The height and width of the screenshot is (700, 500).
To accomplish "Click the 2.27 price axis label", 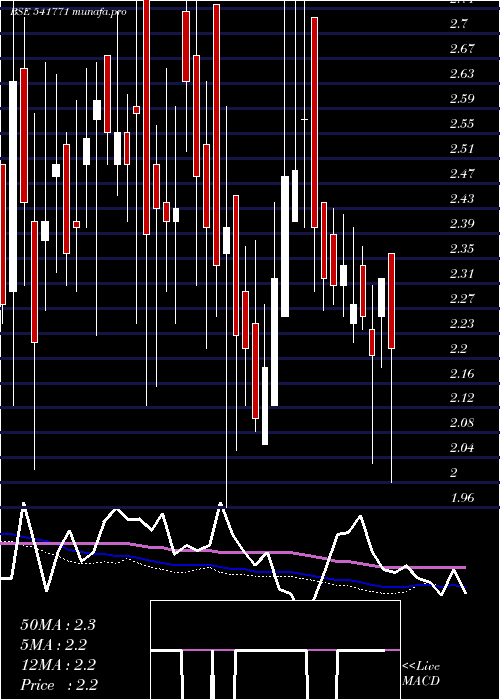I will coord(462,298).
